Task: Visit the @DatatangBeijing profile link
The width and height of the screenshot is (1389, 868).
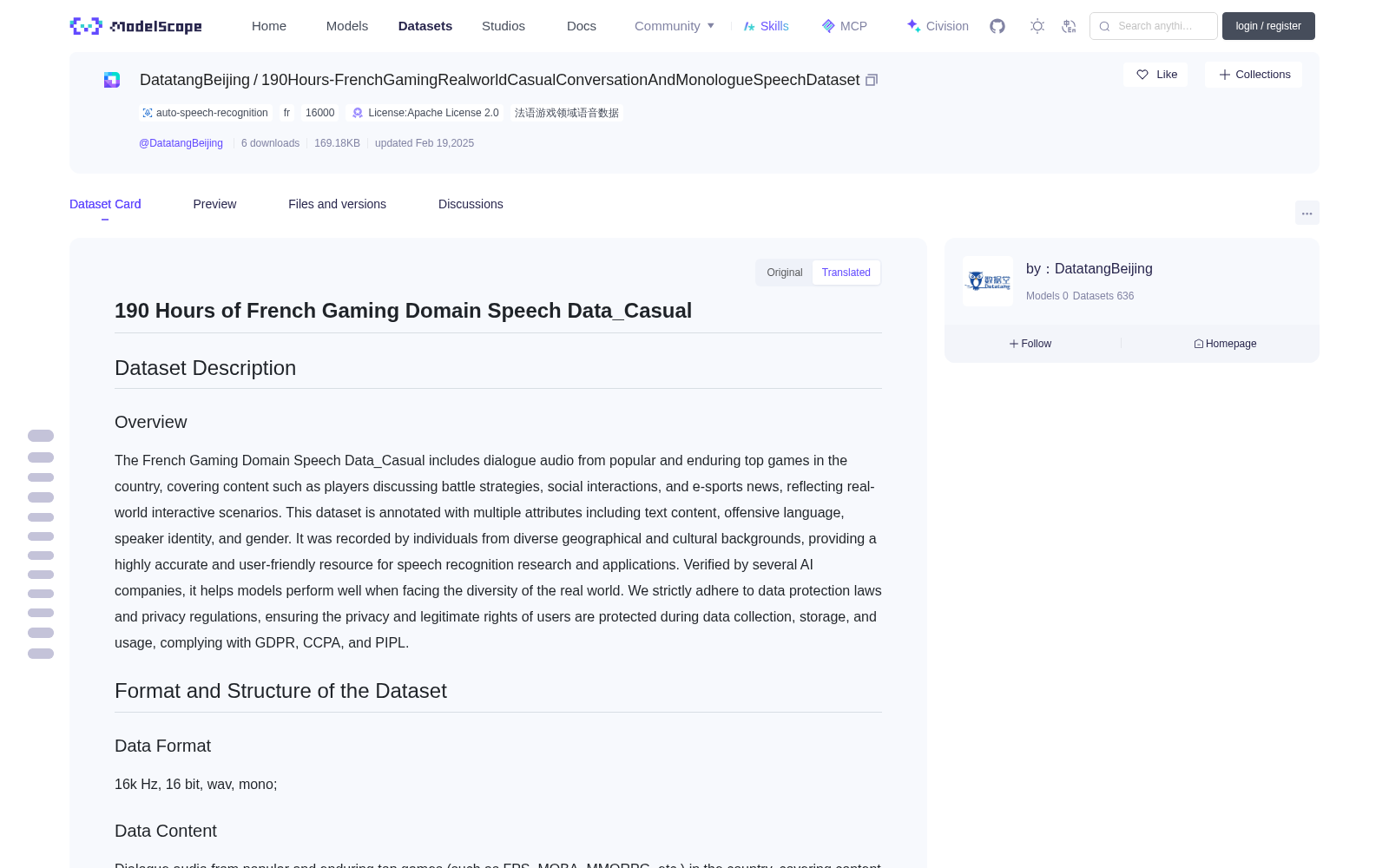Action: pyautogui.click(x=181, y=143)
